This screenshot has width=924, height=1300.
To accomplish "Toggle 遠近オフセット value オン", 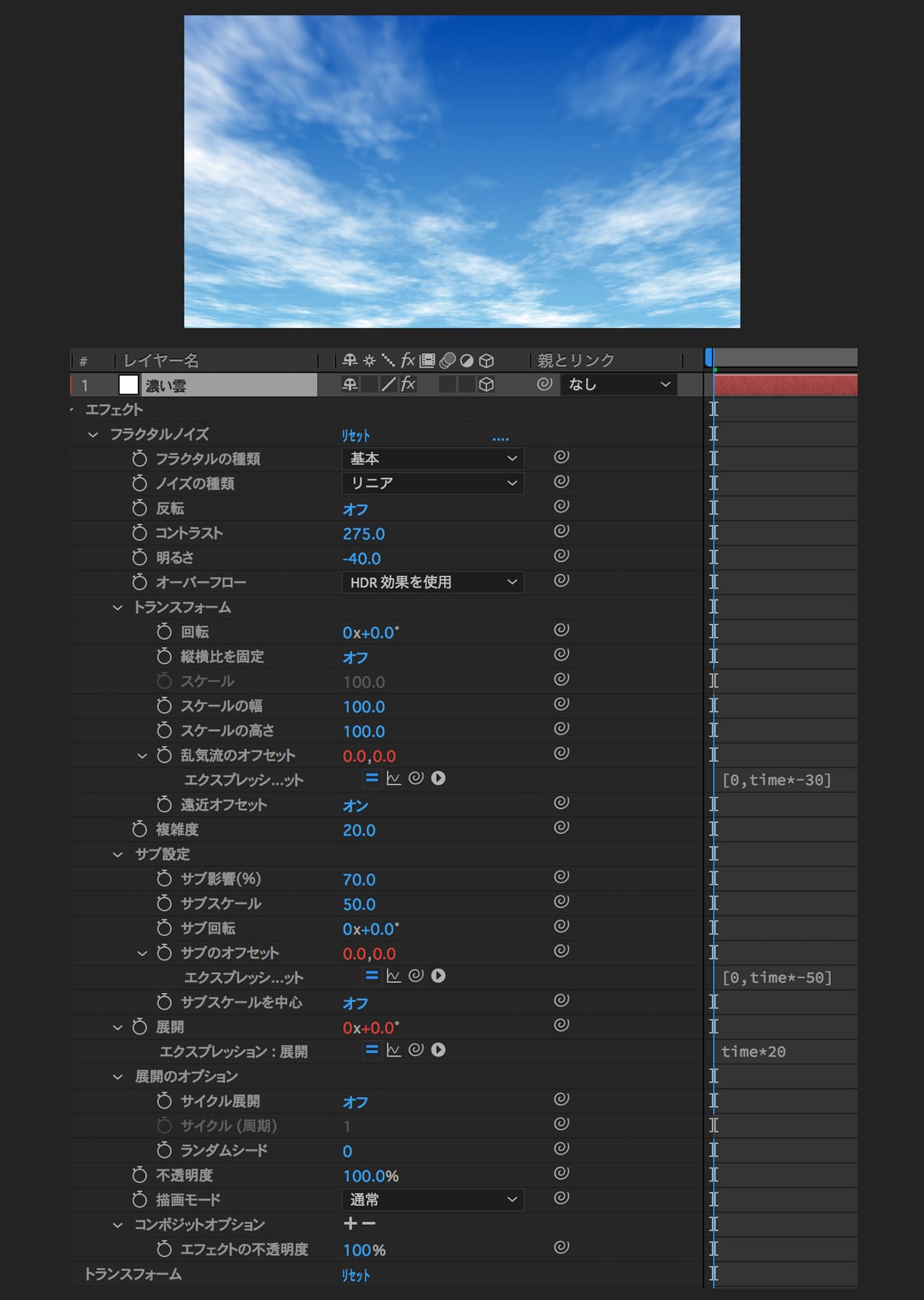I will [355, 805].
